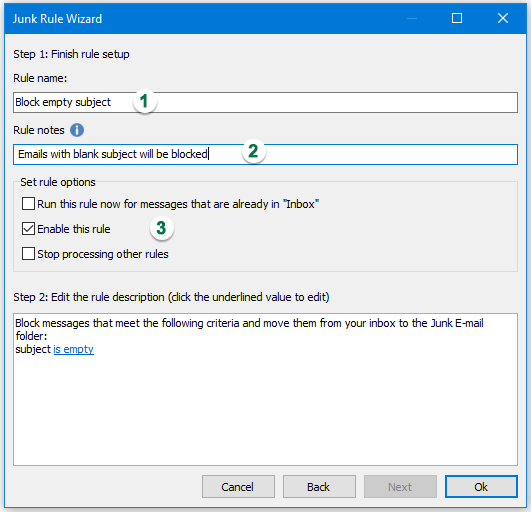Screen dimensions: 531x512
Task: Click the greyed-out Next button
Action: pyautogui.click(x=400, y=487)
